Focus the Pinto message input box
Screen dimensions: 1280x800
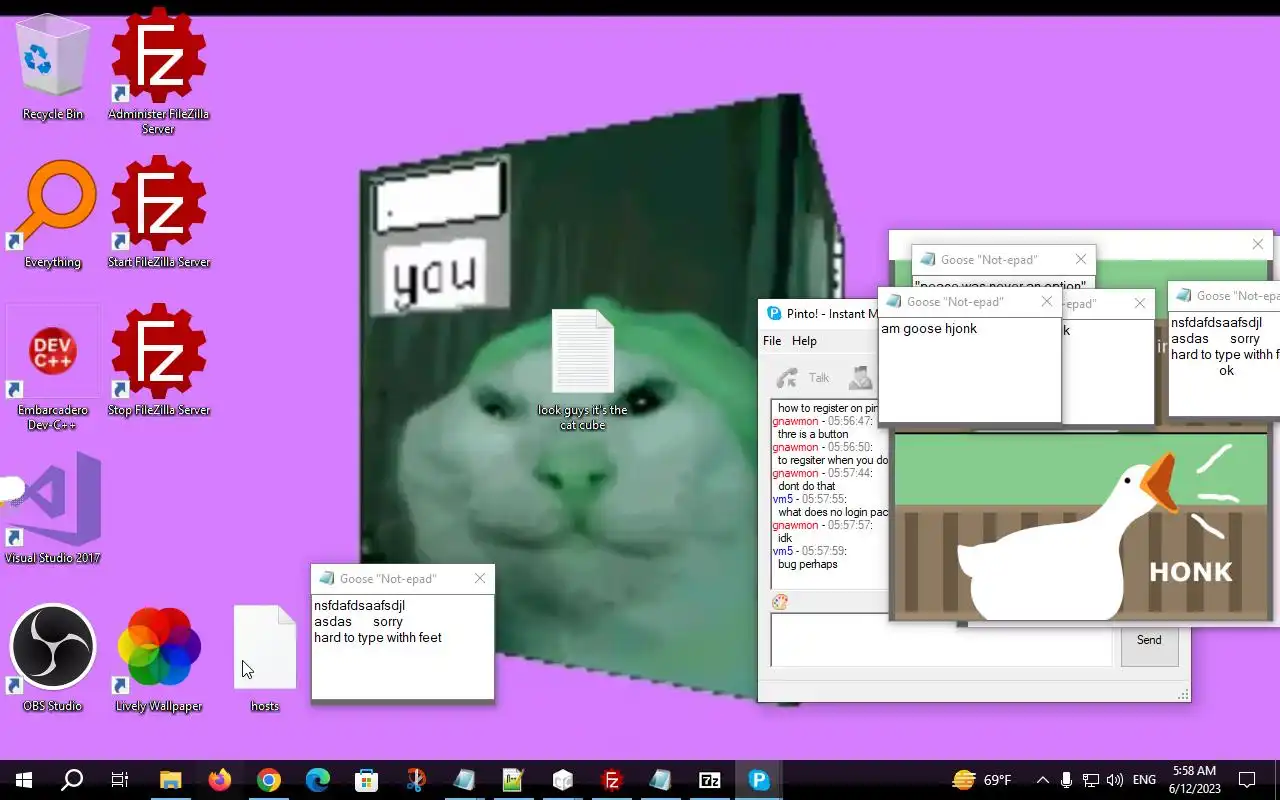click(941, 640)
